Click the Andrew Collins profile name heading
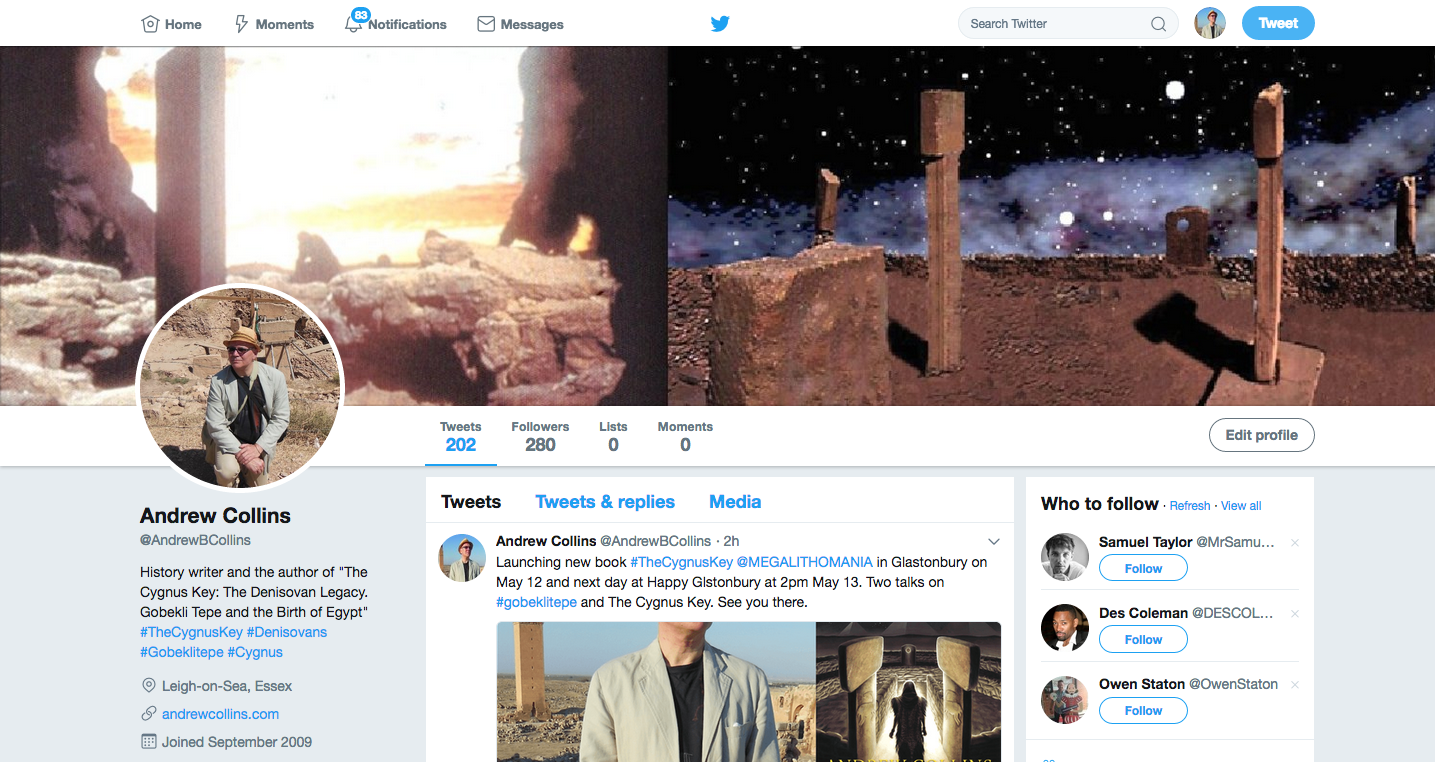Viewport: 1435px width, 762px height. tap(215, 516)
